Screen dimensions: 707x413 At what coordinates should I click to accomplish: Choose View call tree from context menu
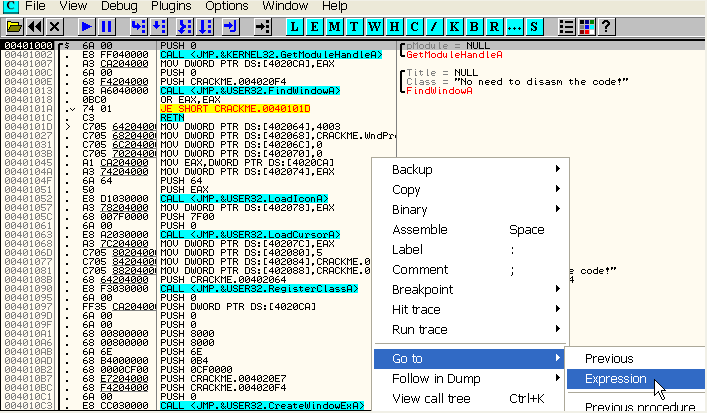[x=470, y=399]
